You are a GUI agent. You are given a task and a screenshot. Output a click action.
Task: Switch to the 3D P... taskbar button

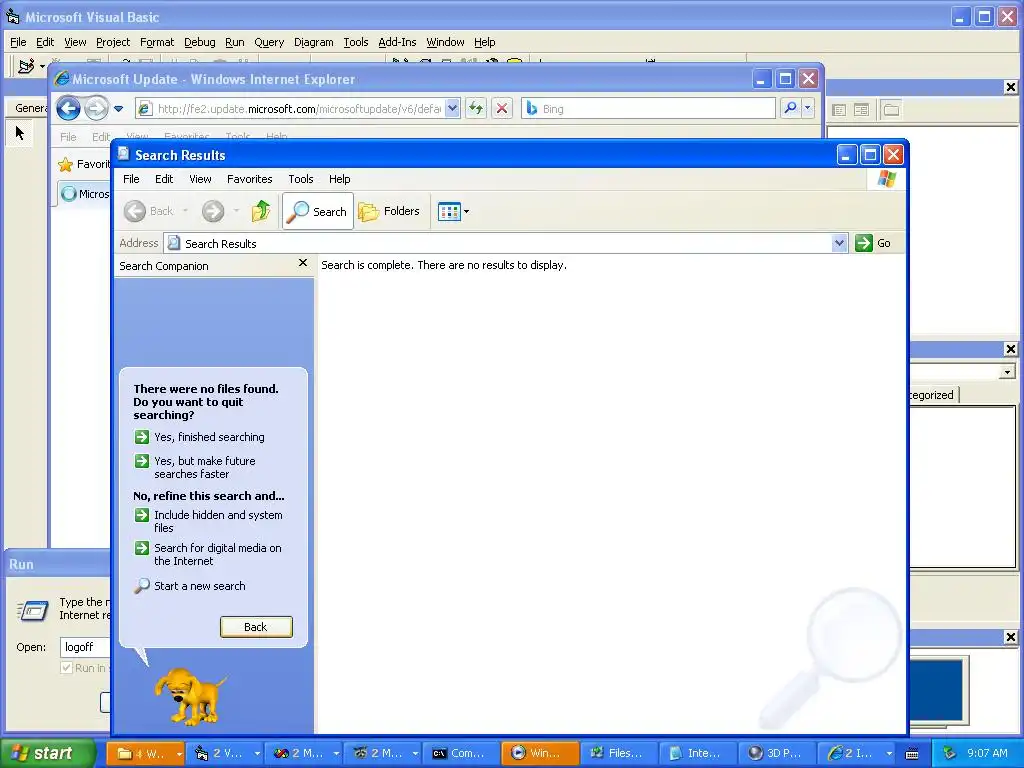776,753
